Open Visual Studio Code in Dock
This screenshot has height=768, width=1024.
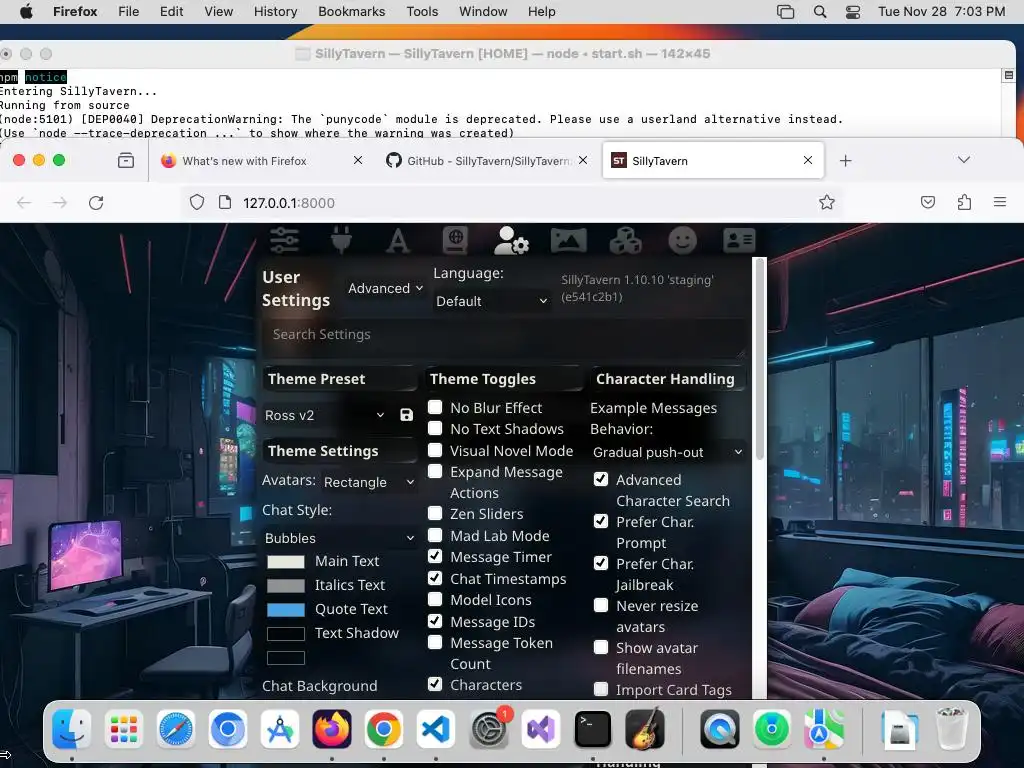pyautogui.click(x=436, y=729)
